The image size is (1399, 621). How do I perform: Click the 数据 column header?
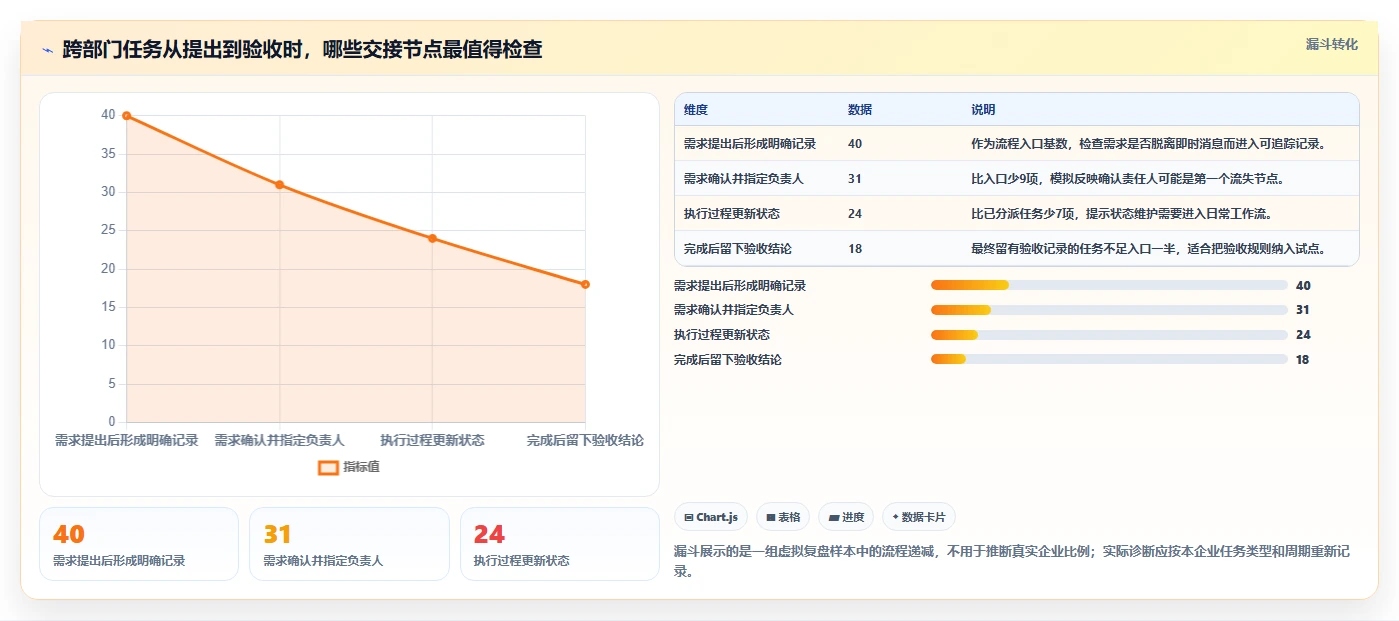coord(860,110)
